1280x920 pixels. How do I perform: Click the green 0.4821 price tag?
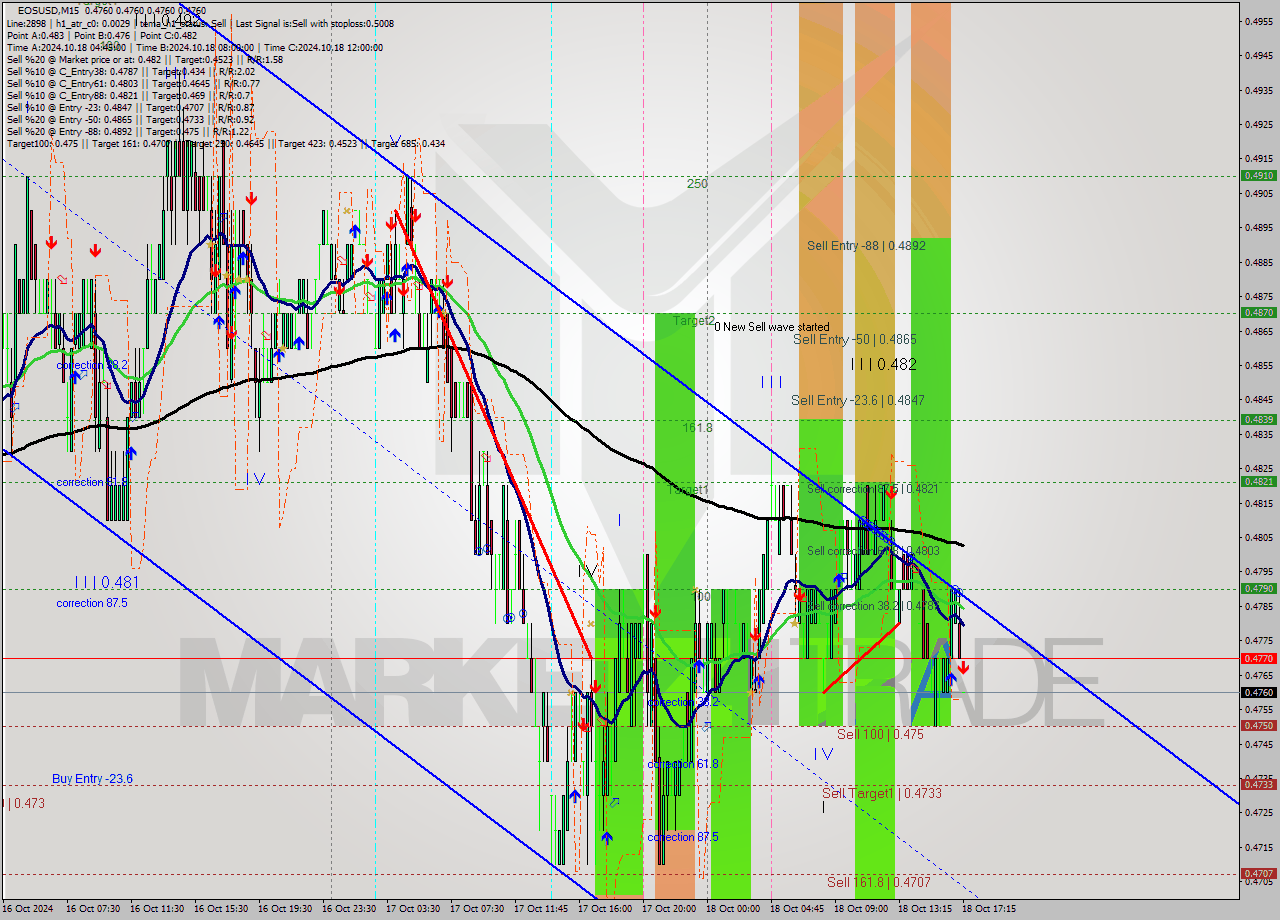point(1258,481)
